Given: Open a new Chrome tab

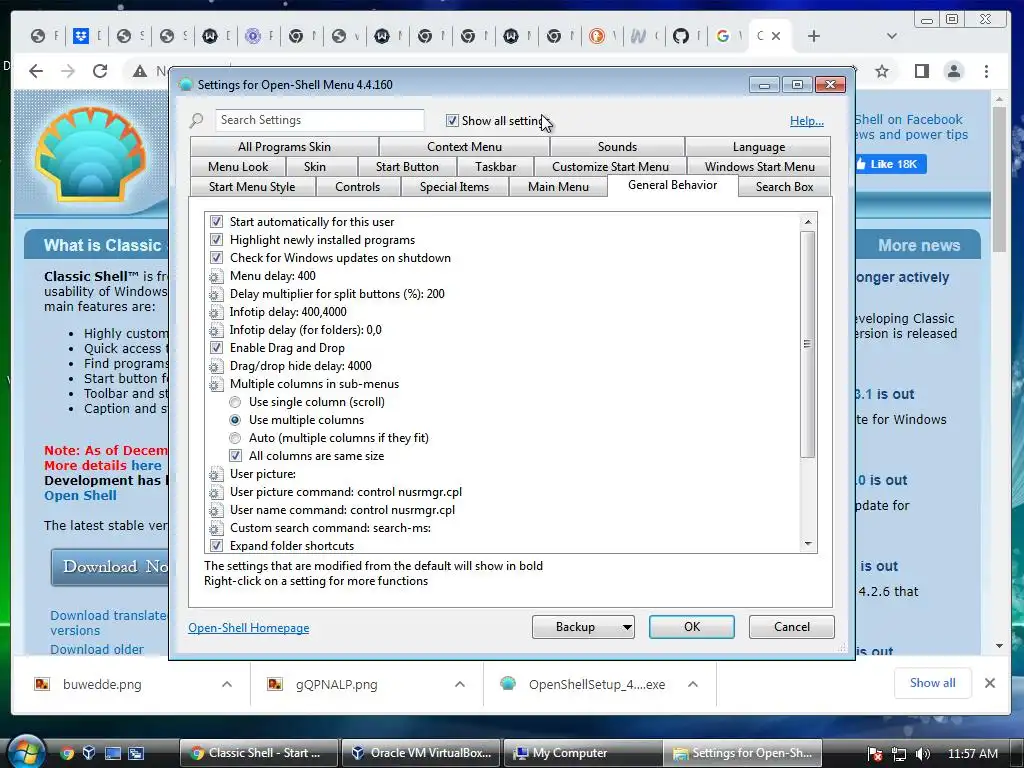Looking at the screenshot, I should click(814, 36).
